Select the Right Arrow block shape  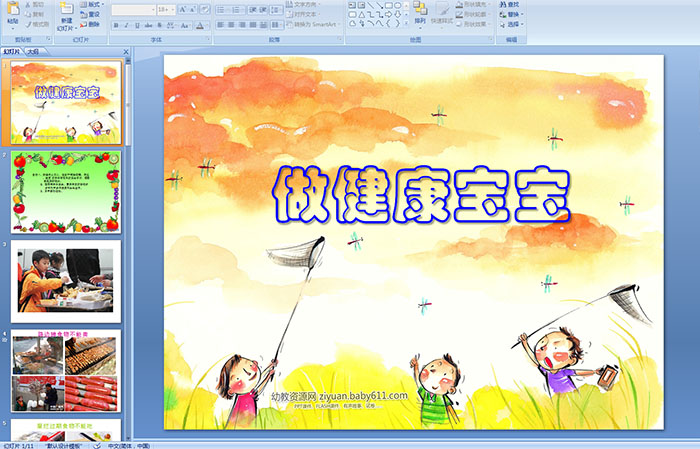pos(388,15)
